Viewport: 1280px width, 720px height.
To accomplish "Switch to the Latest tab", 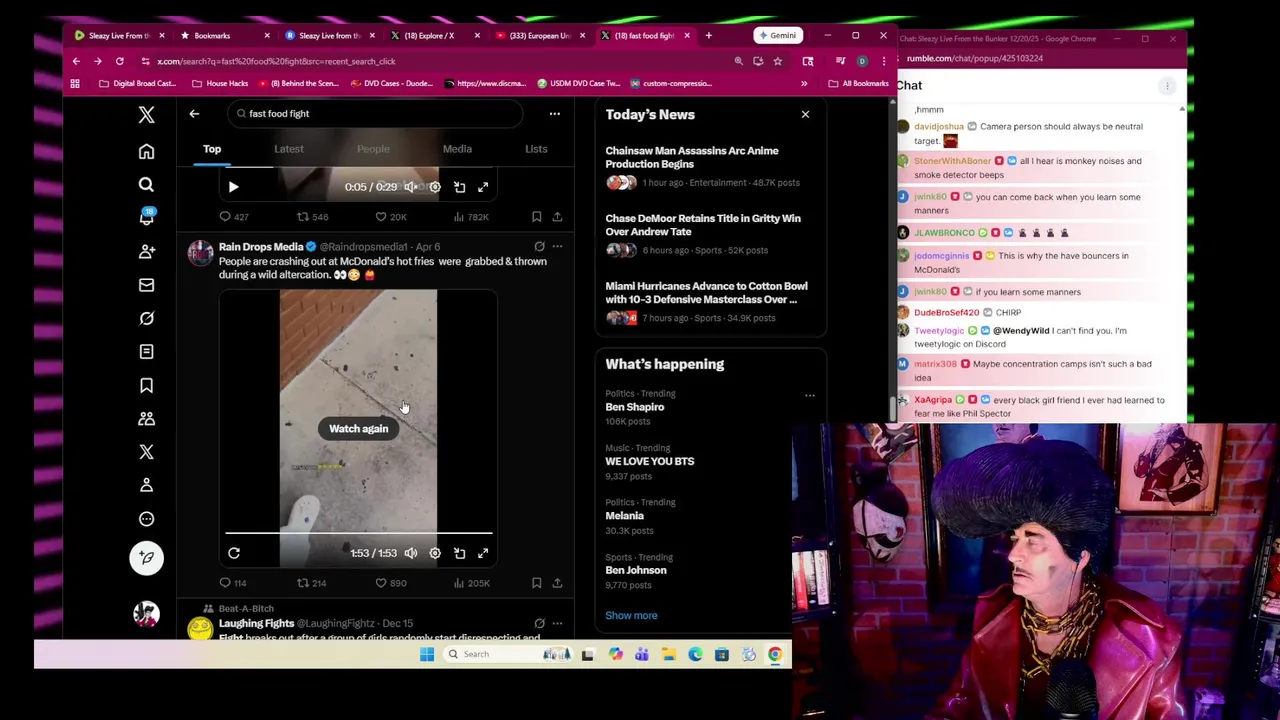I will click(x=289, y=149).
